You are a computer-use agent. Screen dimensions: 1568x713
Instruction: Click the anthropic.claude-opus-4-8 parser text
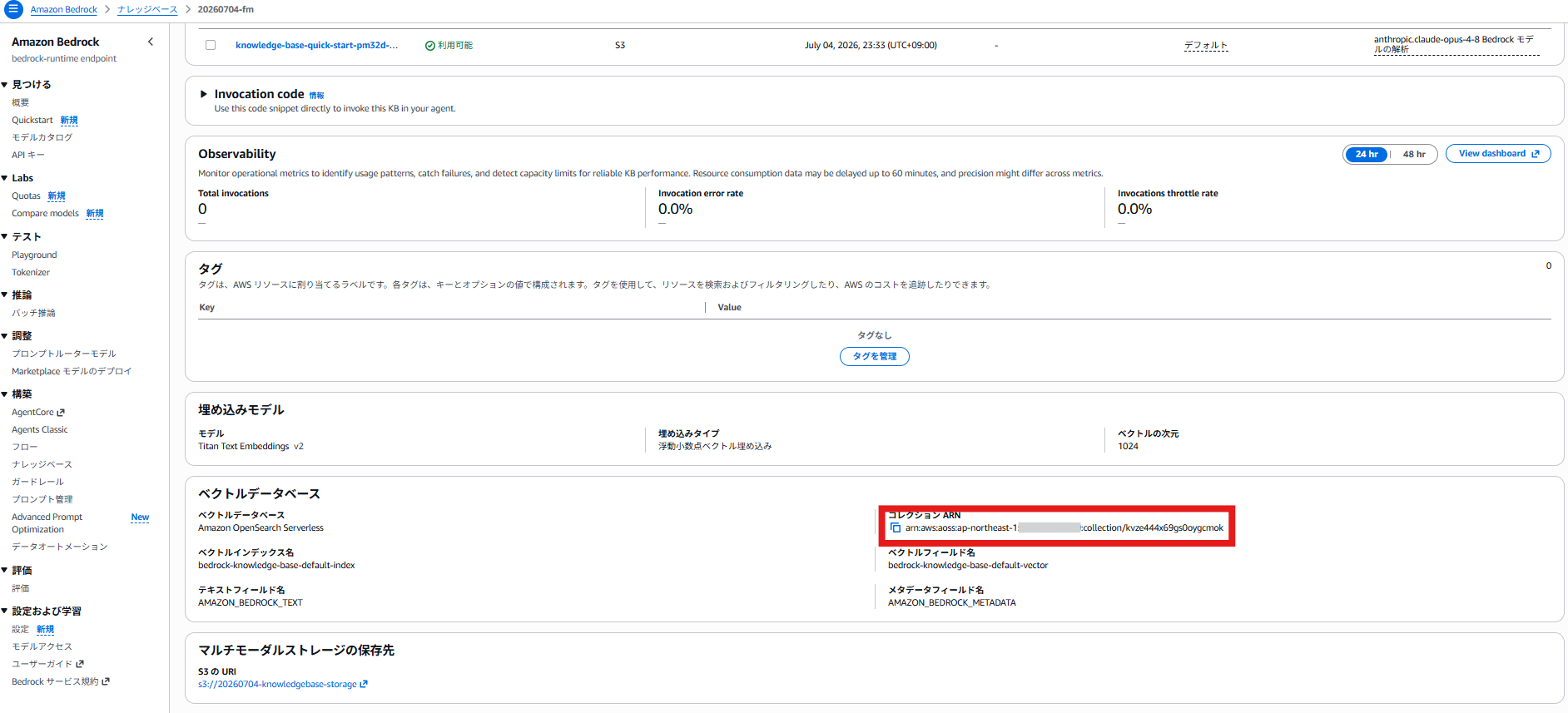click(x=1455, y=44)
